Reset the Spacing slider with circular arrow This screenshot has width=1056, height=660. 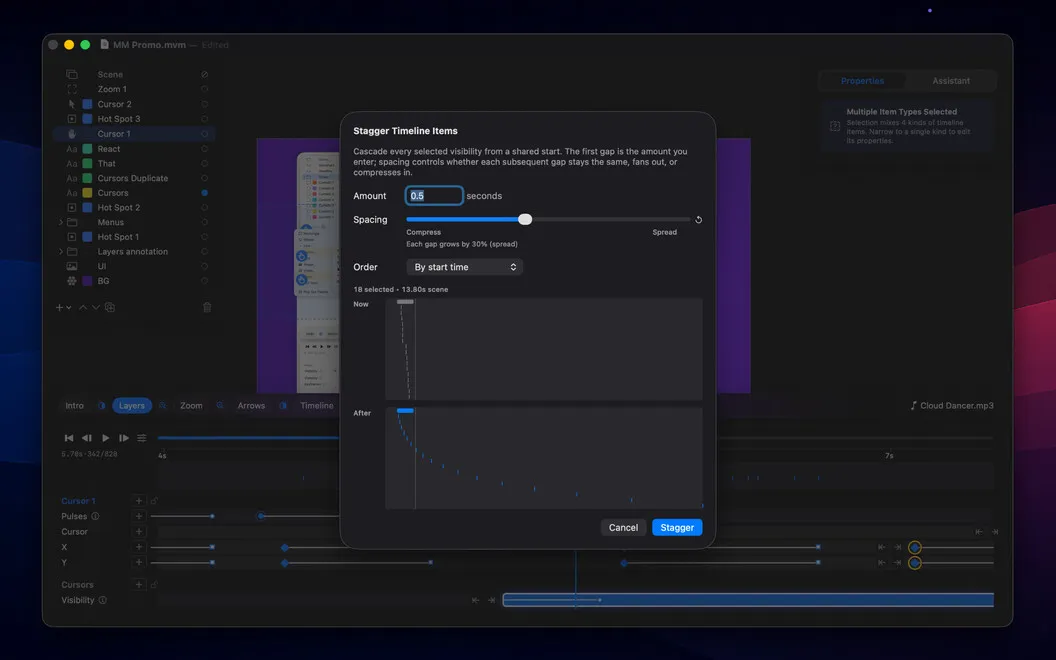pyautogui.click(x=698, y=220)
